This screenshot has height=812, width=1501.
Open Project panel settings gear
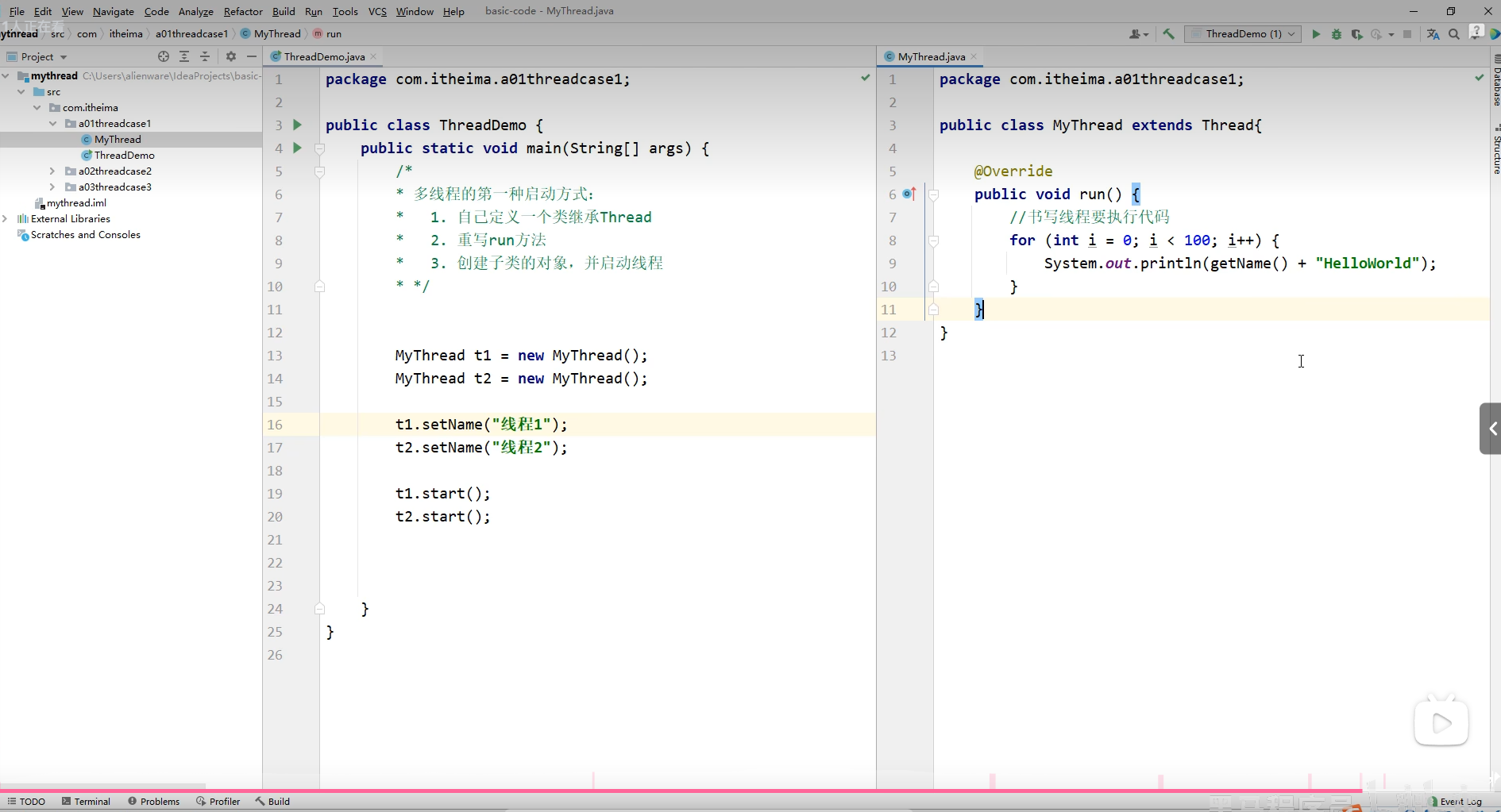(231, 56)
